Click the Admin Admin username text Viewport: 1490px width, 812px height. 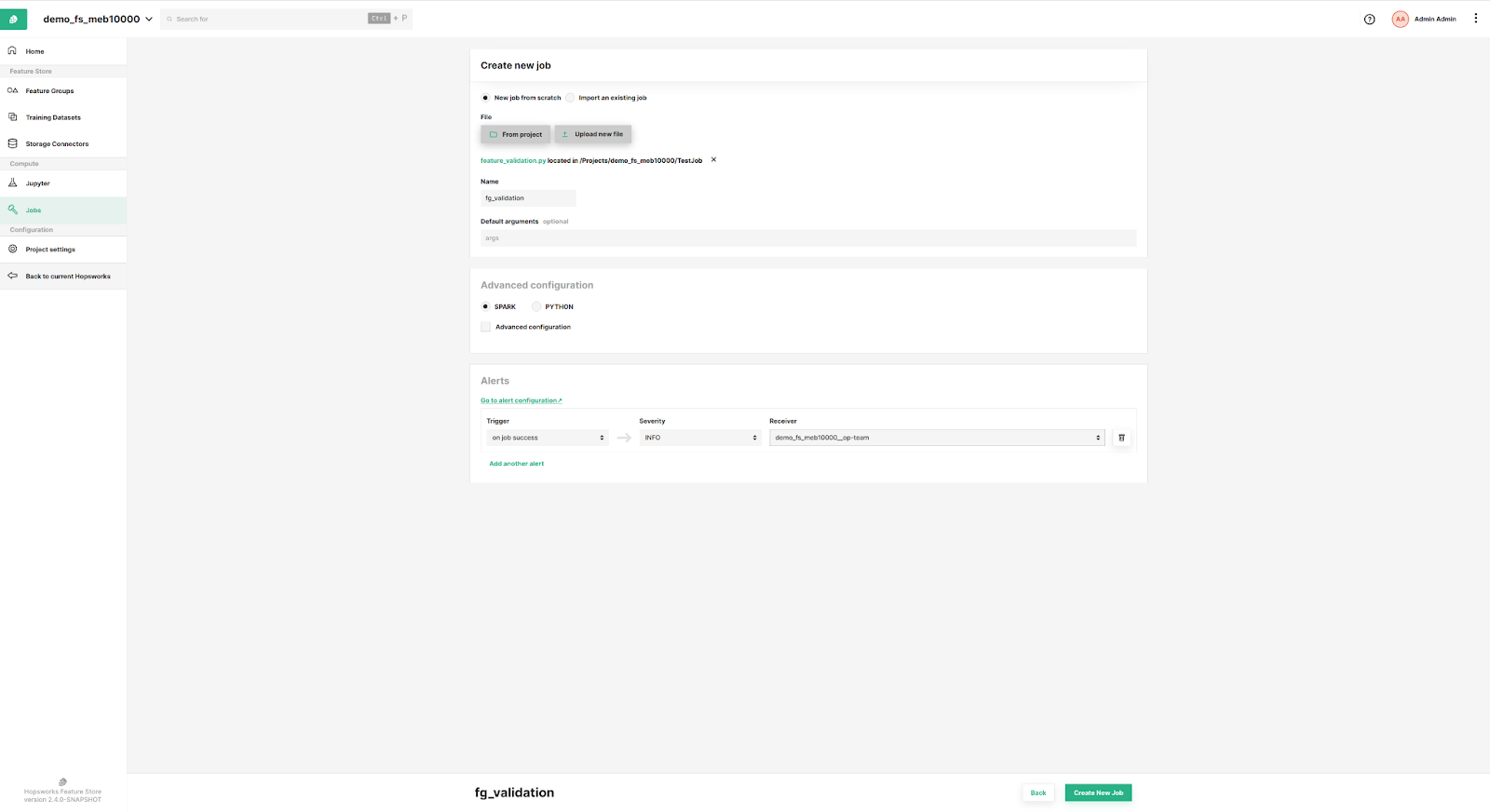click(x=1435, y=19)
